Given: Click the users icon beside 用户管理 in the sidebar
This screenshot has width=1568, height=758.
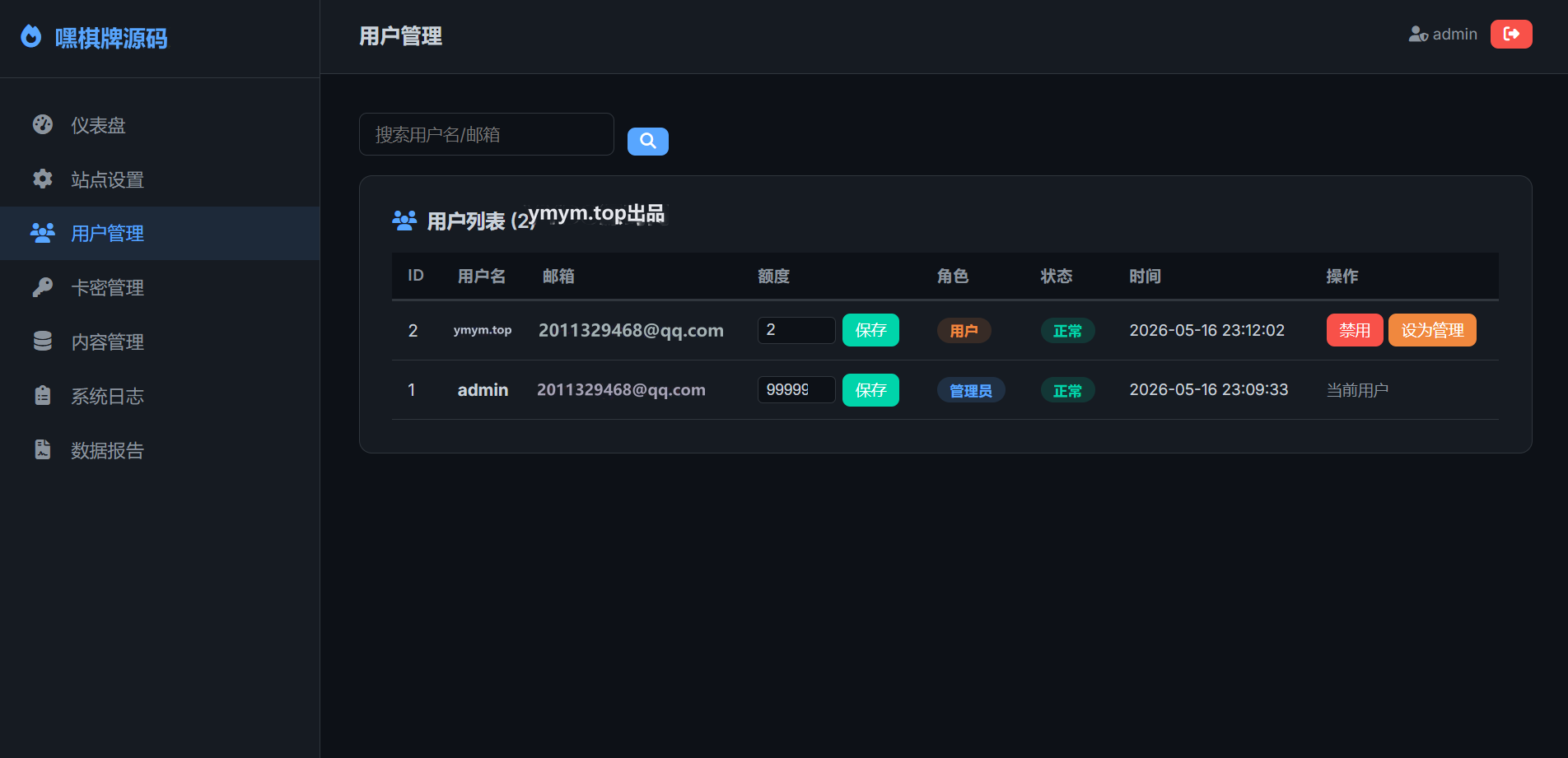Looking at the screenshot, I should tap(43, 233).
